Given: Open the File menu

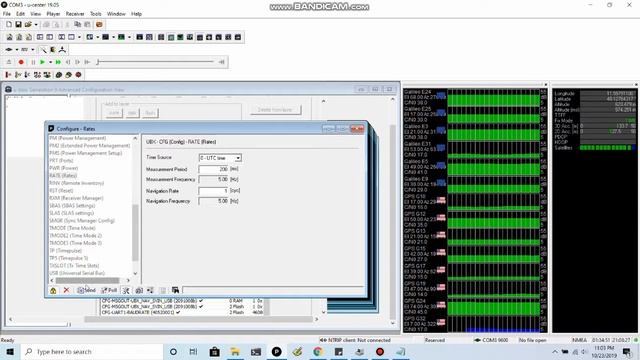Looking at the screenshot, I should [7, 14].
